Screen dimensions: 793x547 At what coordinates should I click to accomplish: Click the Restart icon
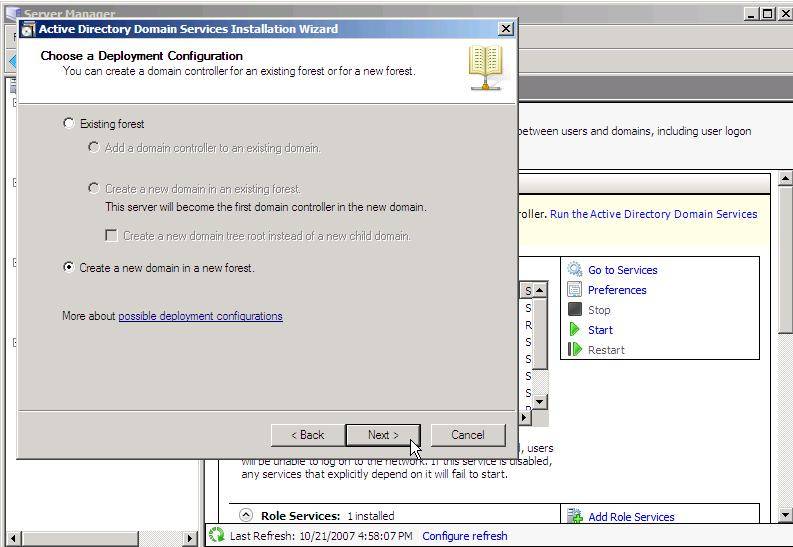[x=575, y=349]
